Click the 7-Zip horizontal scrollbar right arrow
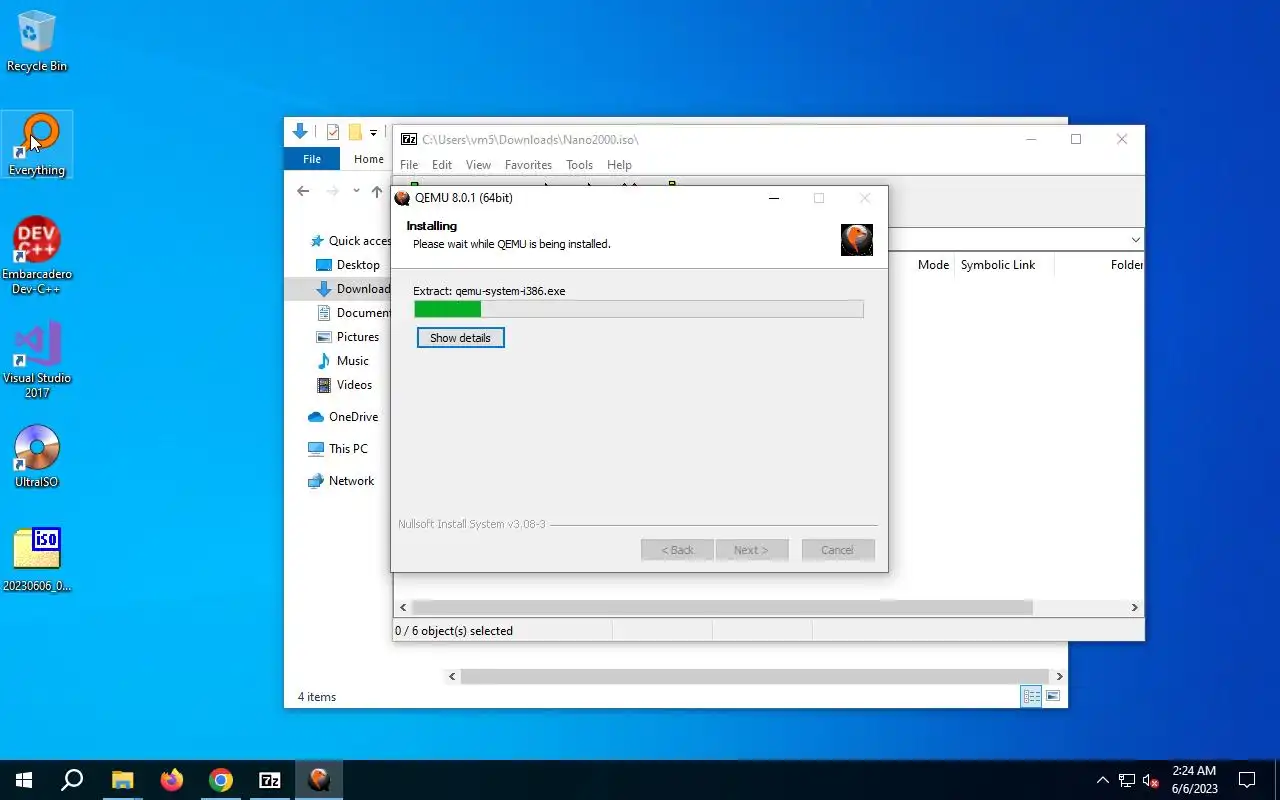This screenshot has width=1280, height=800. point(1134,607)
